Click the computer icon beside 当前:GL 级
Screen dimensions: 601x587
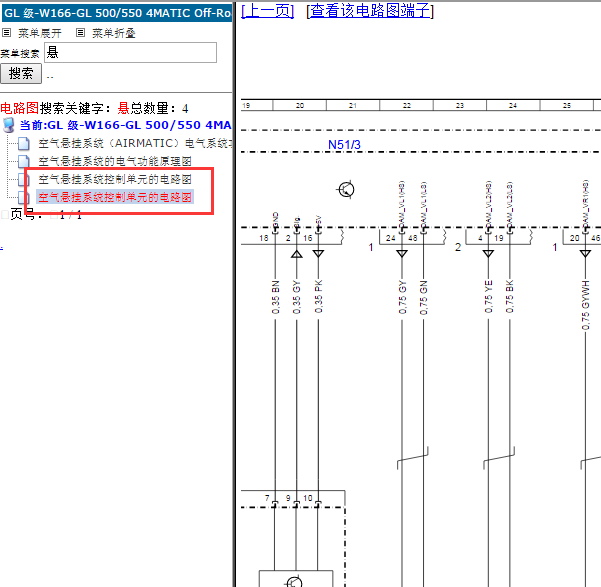[8, 125]
